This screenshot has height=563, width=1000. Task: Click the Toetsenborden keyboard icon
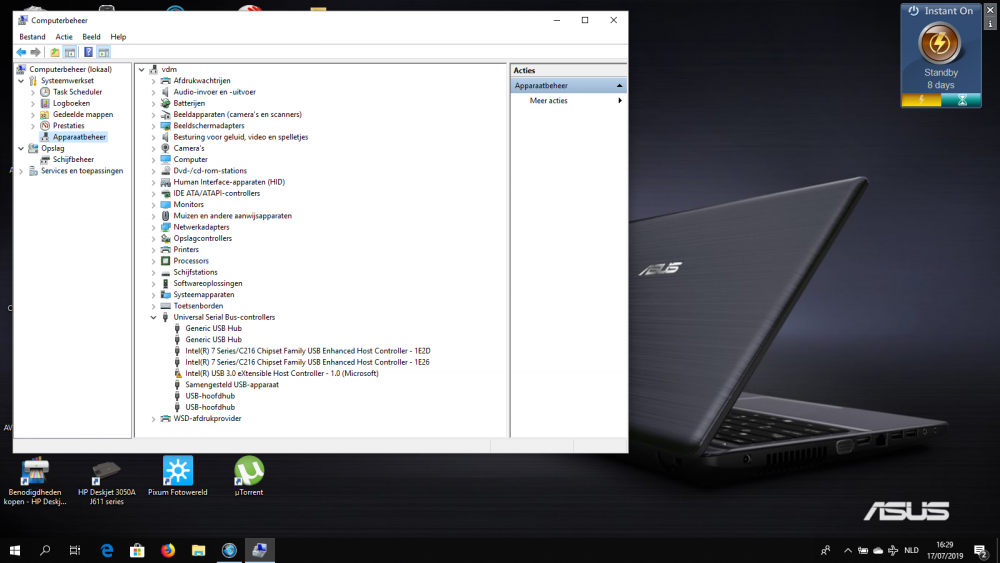click(165, 306)
